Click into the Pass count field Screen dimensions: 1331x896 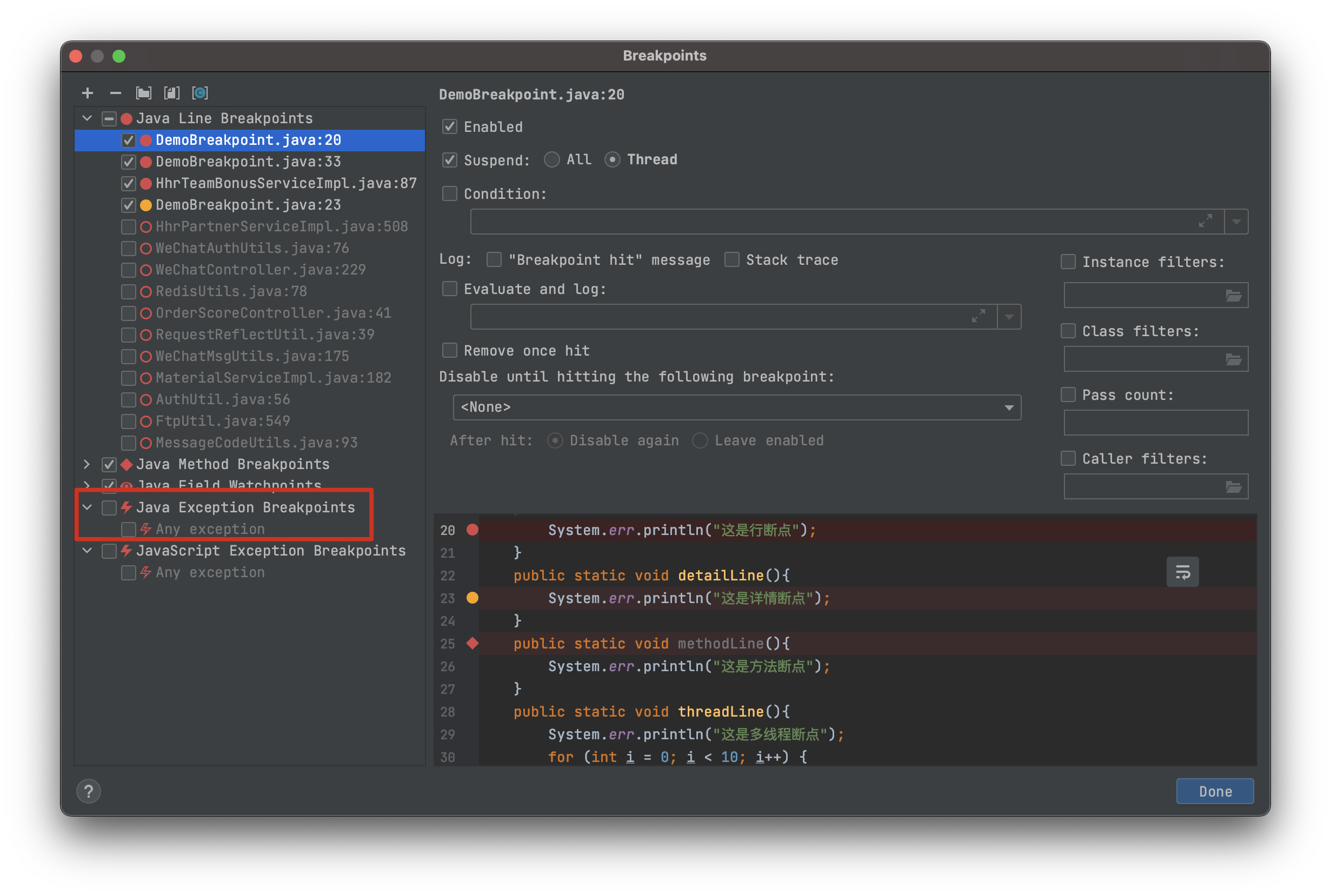pyautogui.click(x=1155, y=423)
